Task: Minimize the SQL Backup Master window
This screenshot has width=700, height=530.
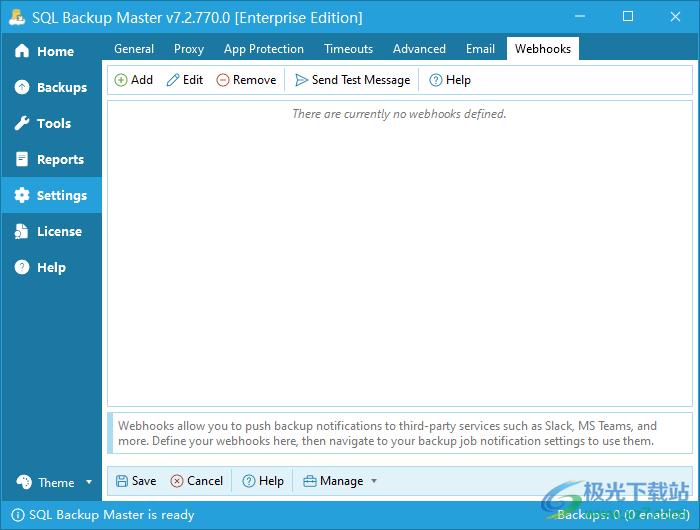Action: [580, 17]
